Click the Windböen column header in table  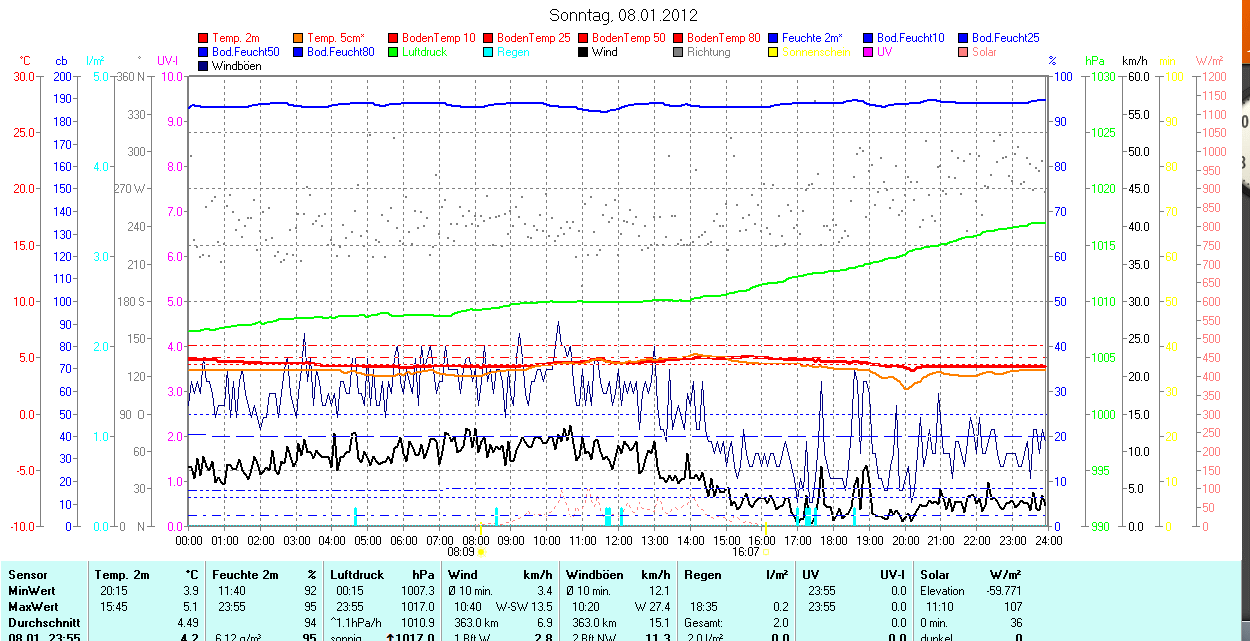point(594,575)
